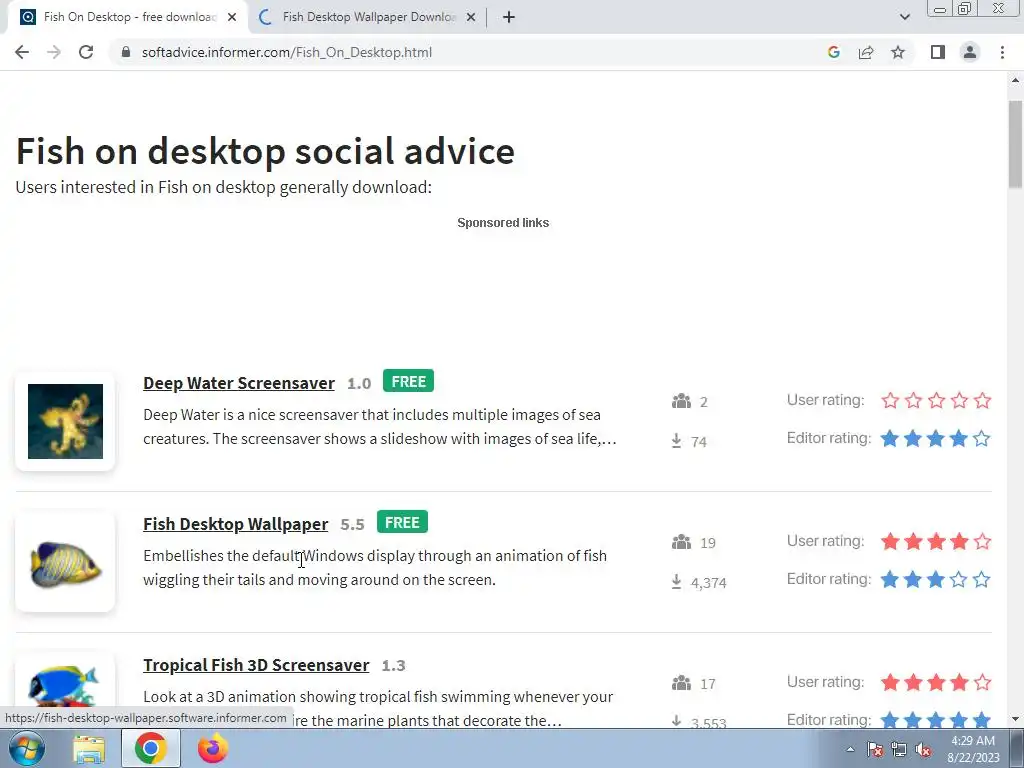The image size is (1024, 768).
Task: Click version number 1.0 text
Action: point(359,384)
